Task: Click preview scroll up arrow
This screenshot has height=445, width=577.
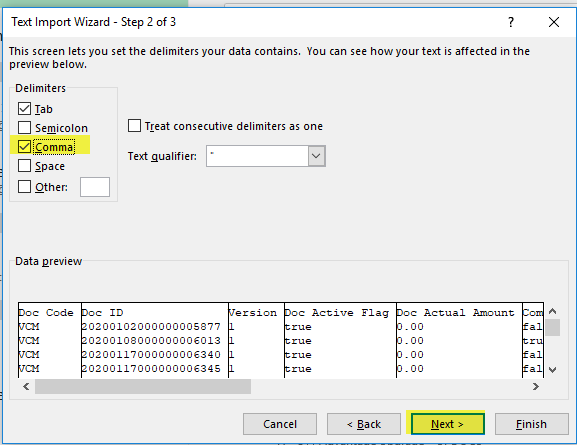Action: point(552,311)
